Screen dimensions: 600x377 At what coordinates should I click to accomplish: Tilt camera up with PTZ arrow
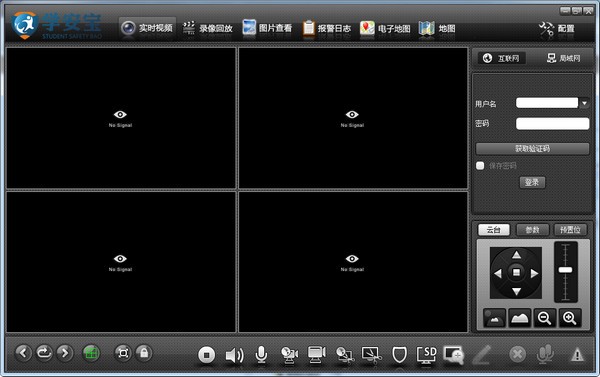pyautogui.click(x=516, y=255)
